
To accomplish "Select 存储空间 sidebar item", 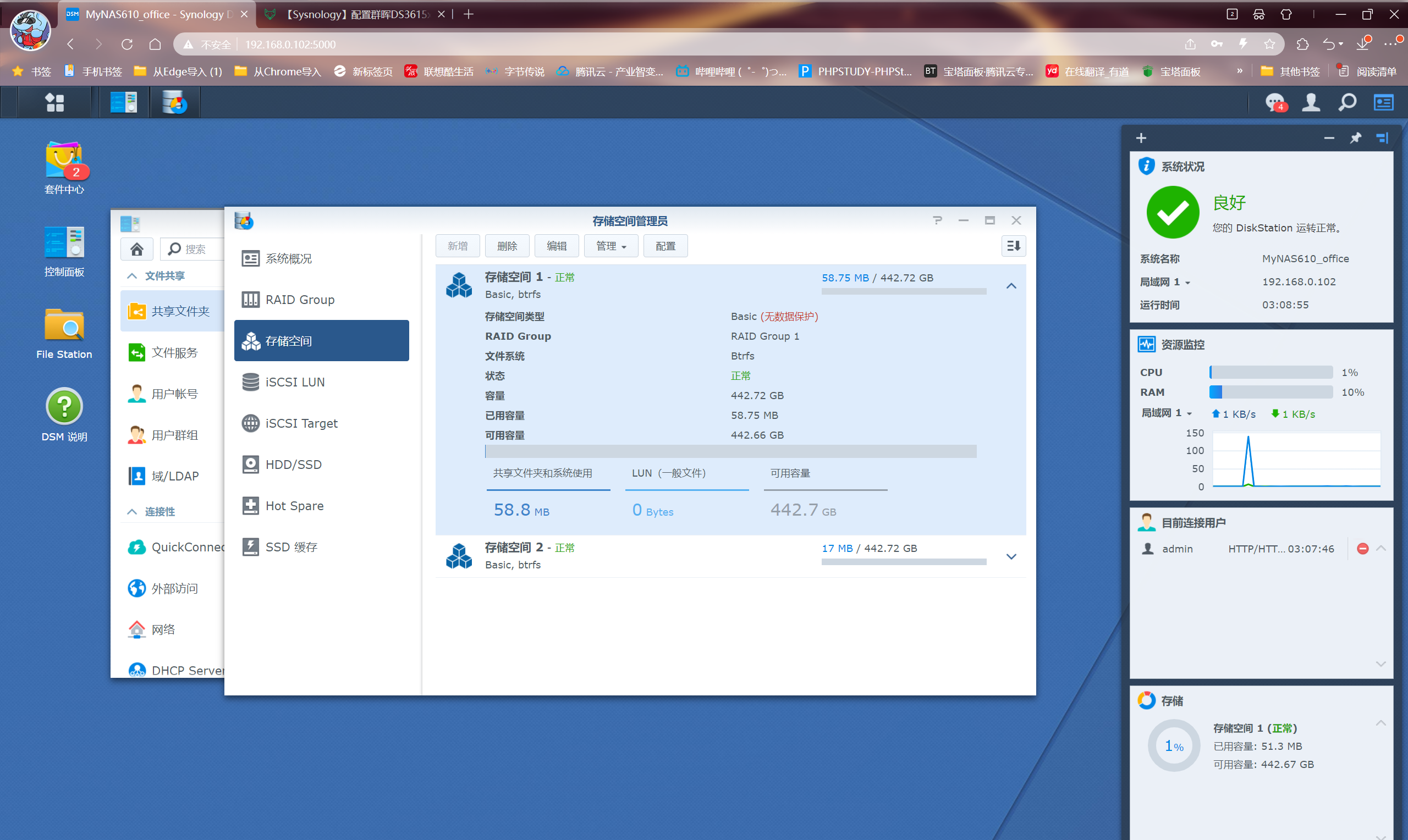I will 322,341.
